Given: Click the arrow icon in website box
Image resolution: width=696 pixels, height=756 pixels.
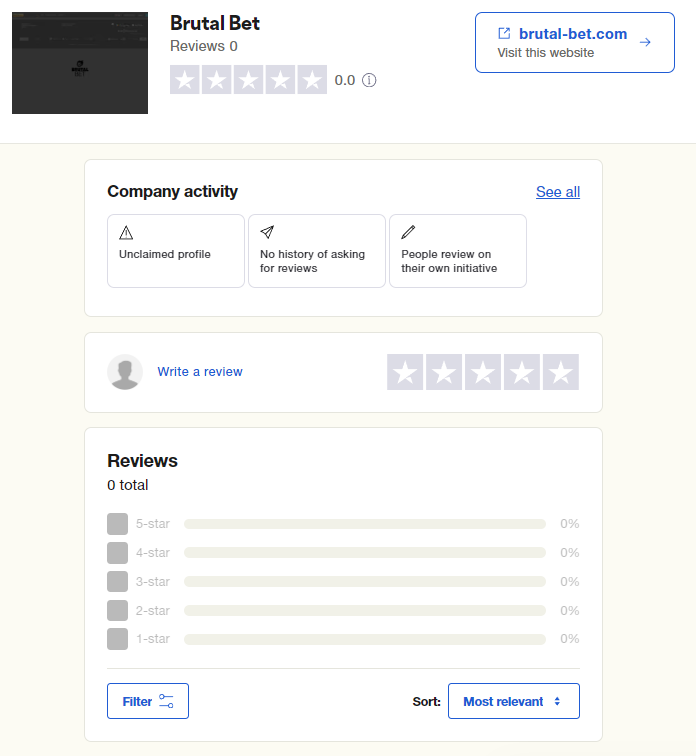Looking at the screenshot, I should click(x=645, y=42).
